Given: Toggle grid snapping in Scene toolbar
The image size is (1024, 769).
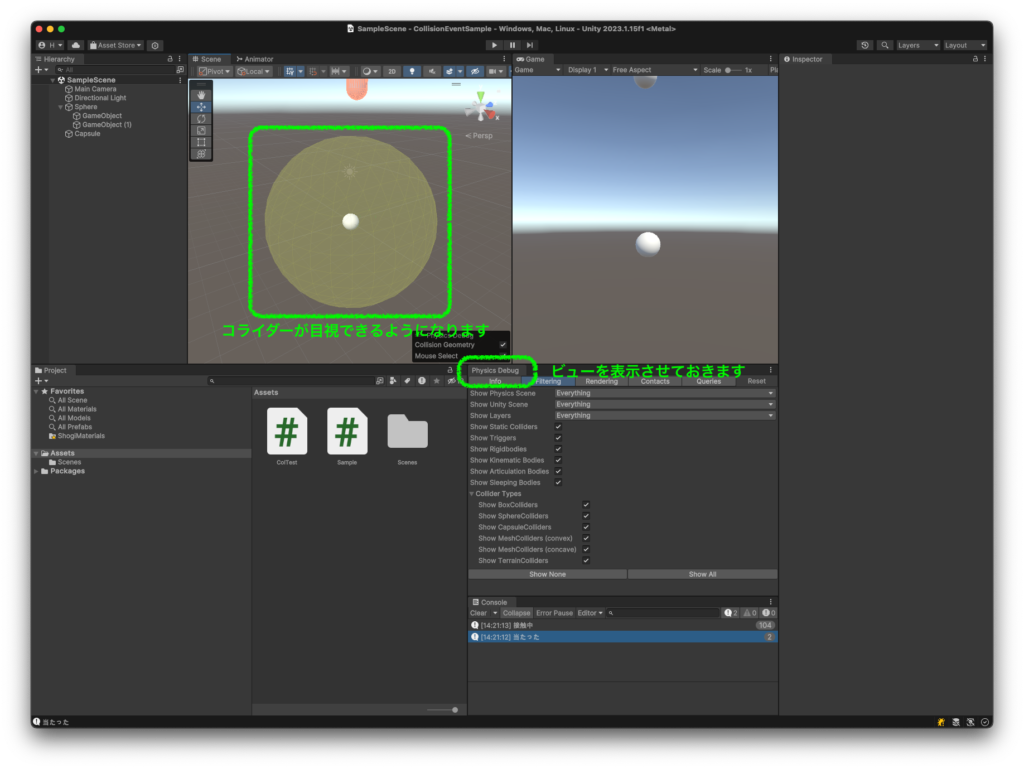Looking at the screenshot, I should point(290,71).
